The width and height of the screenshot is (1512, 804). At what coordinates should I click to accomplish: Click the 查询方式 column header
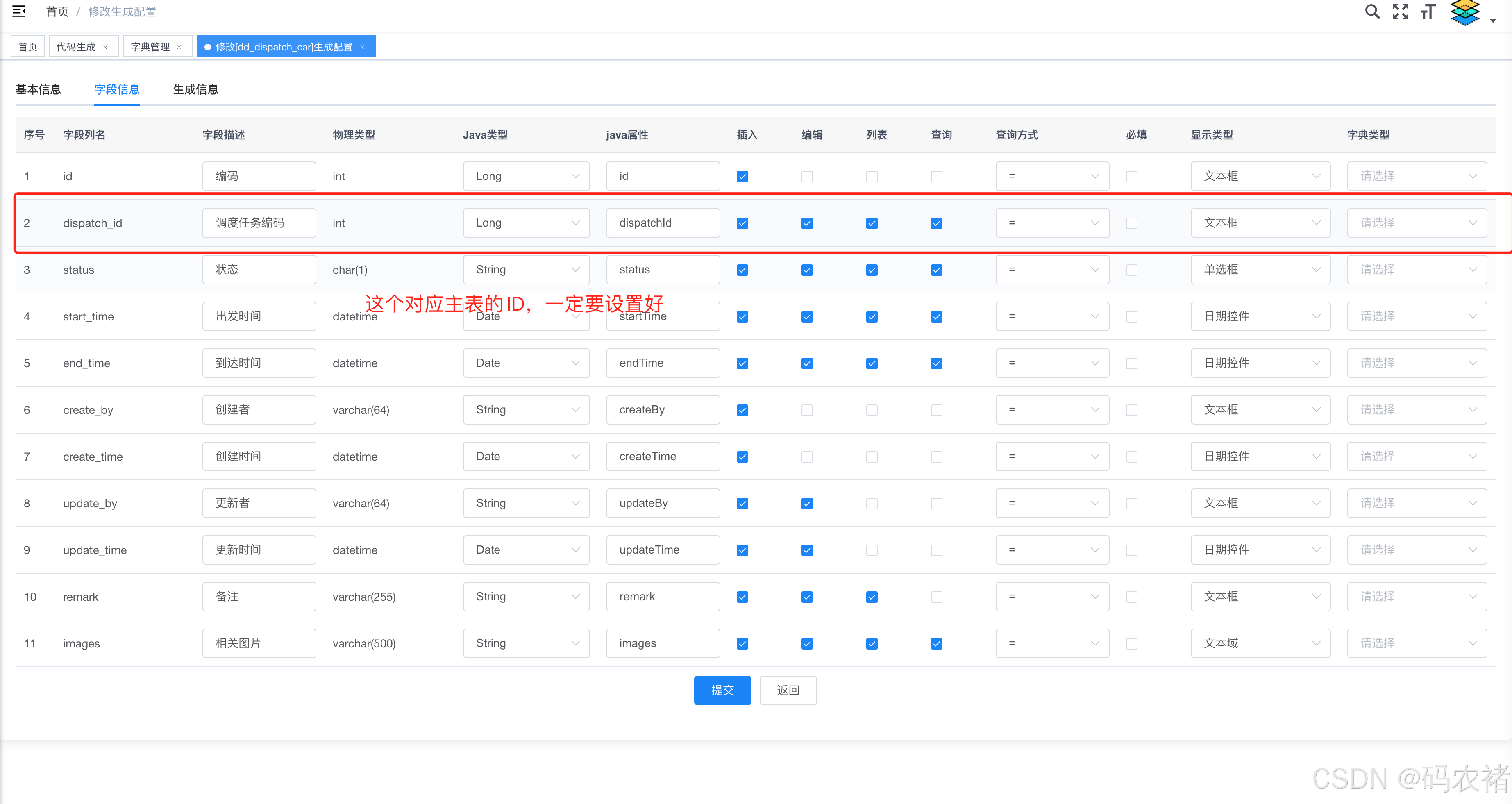[x=1017, y=135]
